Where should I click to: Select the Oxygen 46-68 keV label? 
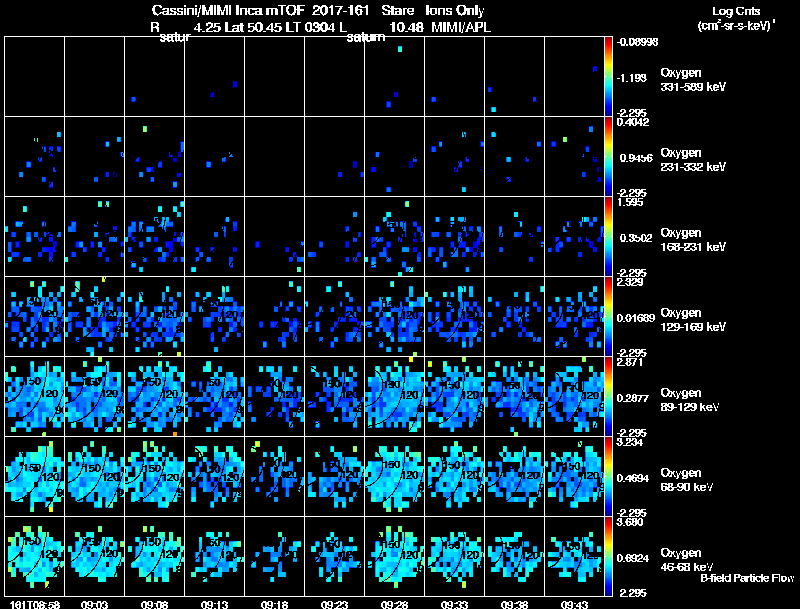pyautogui.click(x=687, y=560)
